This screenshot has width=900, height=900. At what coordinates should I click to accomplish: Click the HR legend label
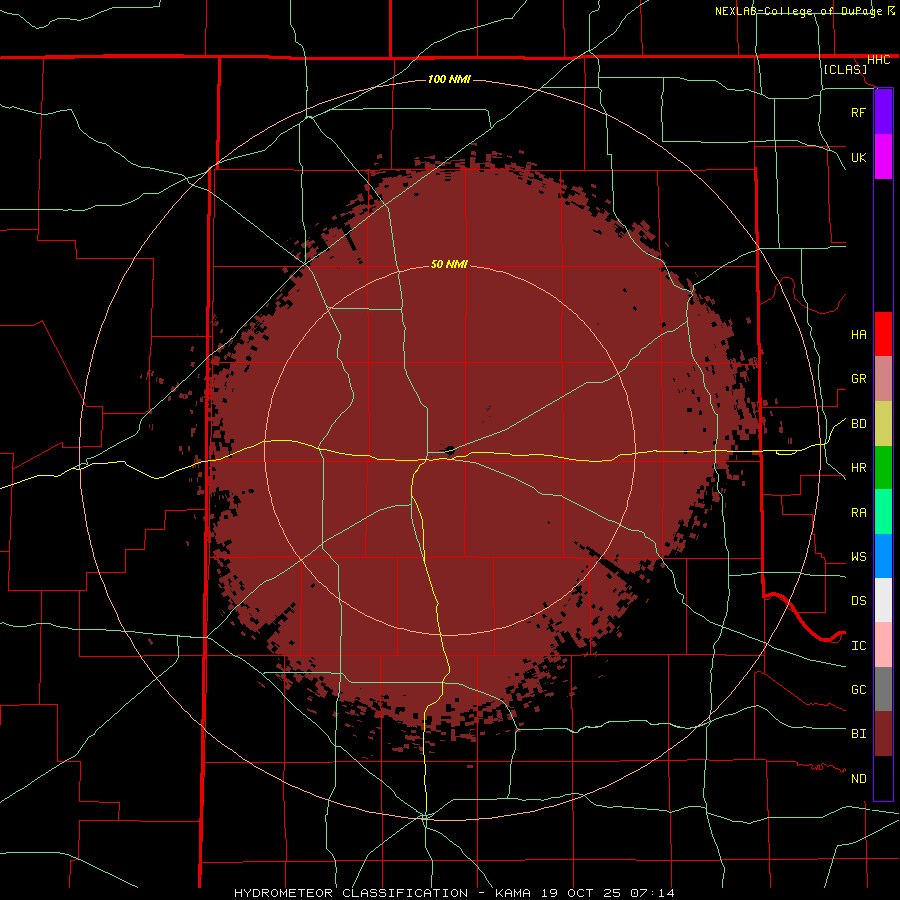coord(858,468)
